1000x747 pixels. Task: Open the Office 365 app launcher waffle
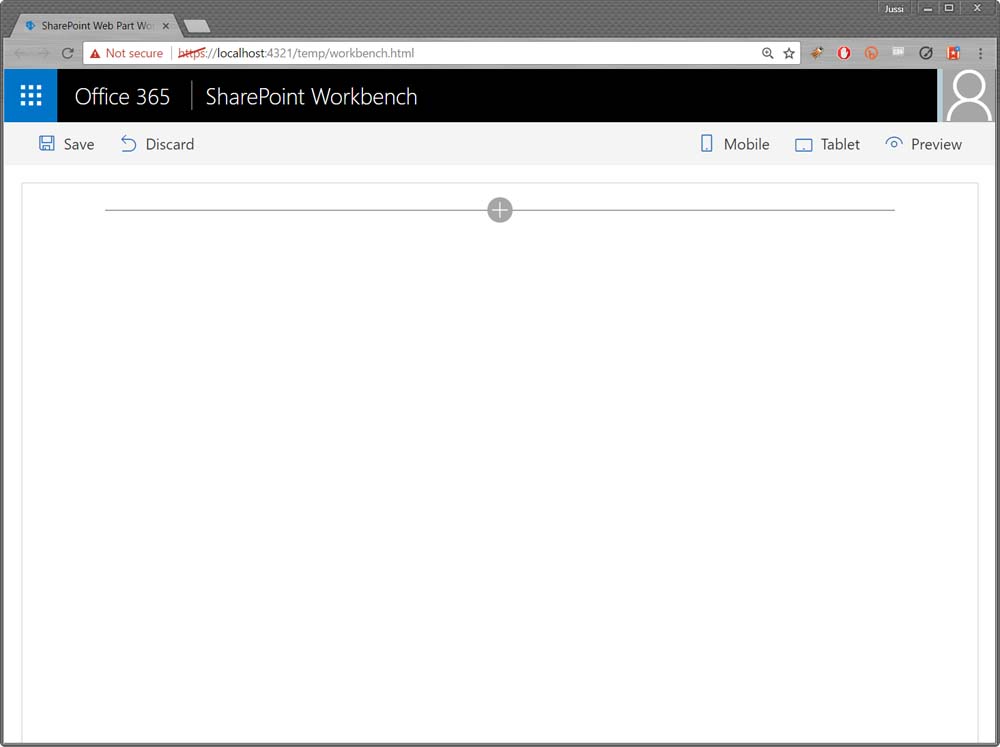tap(31, 96)
